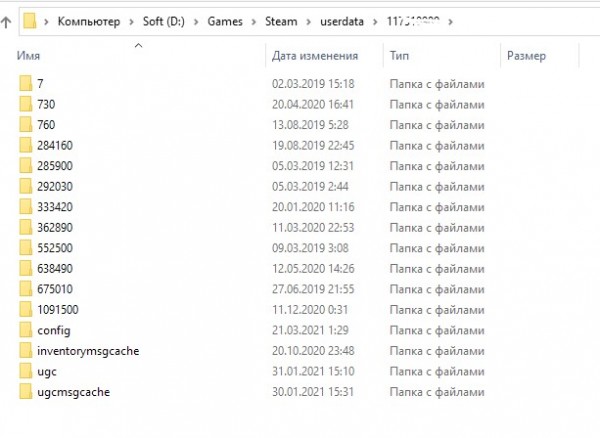Click date 11.12.2020 0:31
This screenshot has height=438, width=600.
click(x=310, y=309)
